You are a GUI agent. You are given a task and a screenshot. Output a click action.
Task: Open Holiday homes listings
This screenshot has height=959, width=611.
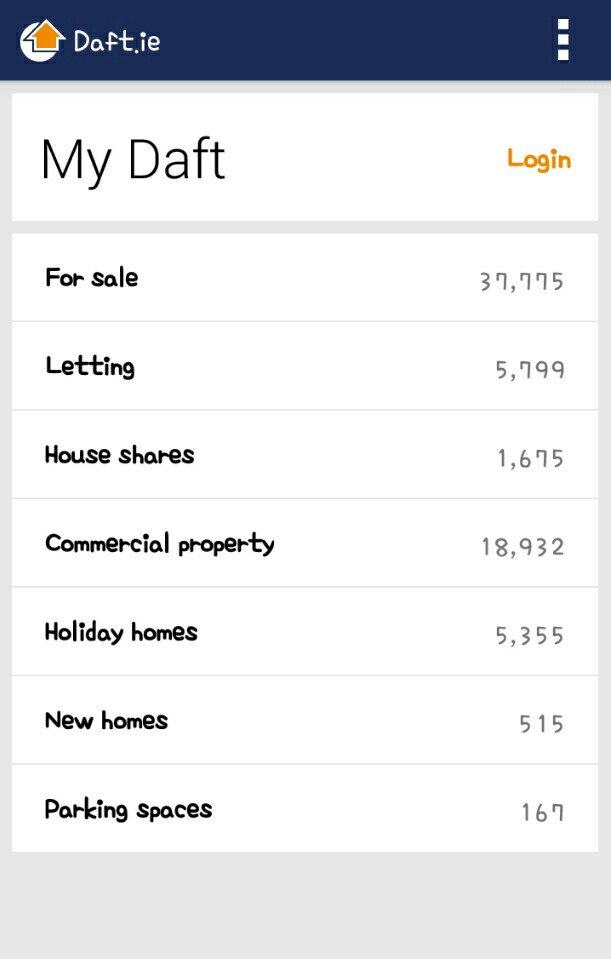point(305,632)
